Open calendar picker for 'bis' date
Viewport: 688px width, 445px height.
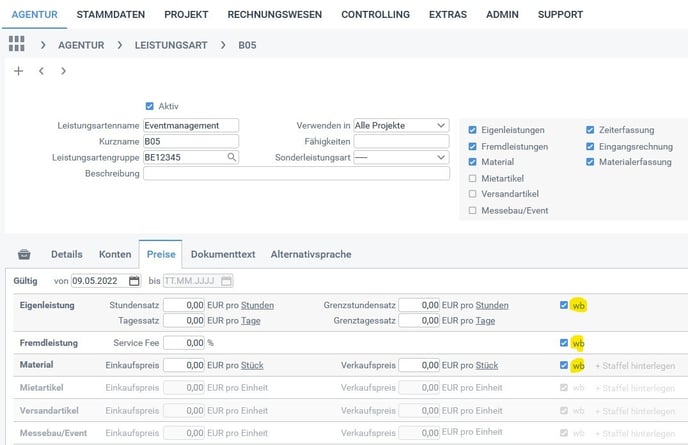pos(226,281)
